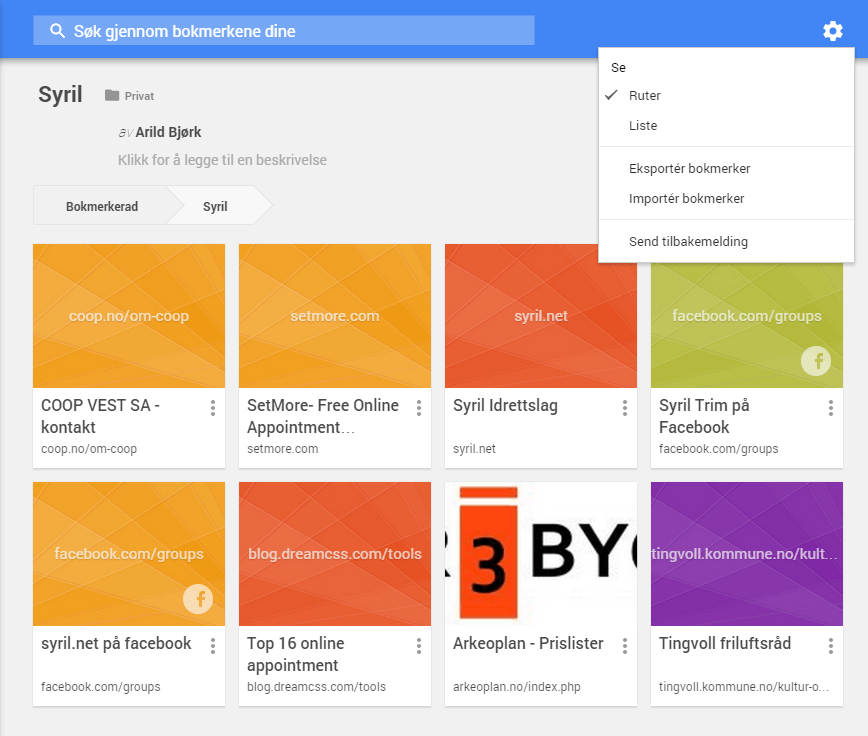Switch to Liste view
Screen dimensions: 868x736
(643, 126)
